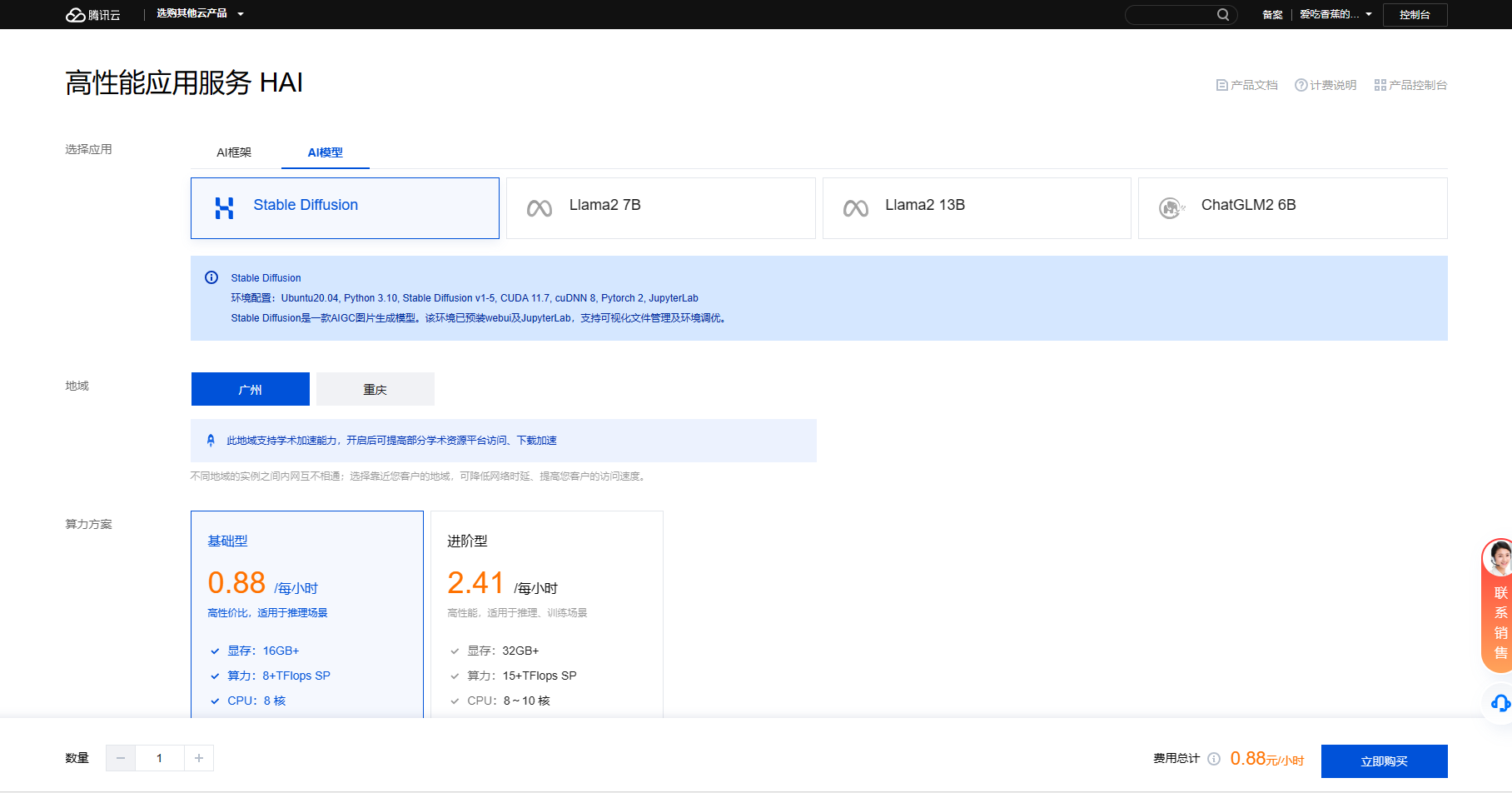
Task: Click the checkmark beside 算力: 8+TFlops SP
Action: coord(215,676)
